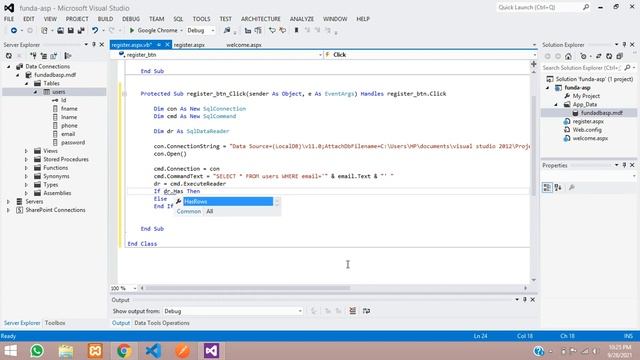Collapse the Data Connections tree node

click(x=9, y=67)
